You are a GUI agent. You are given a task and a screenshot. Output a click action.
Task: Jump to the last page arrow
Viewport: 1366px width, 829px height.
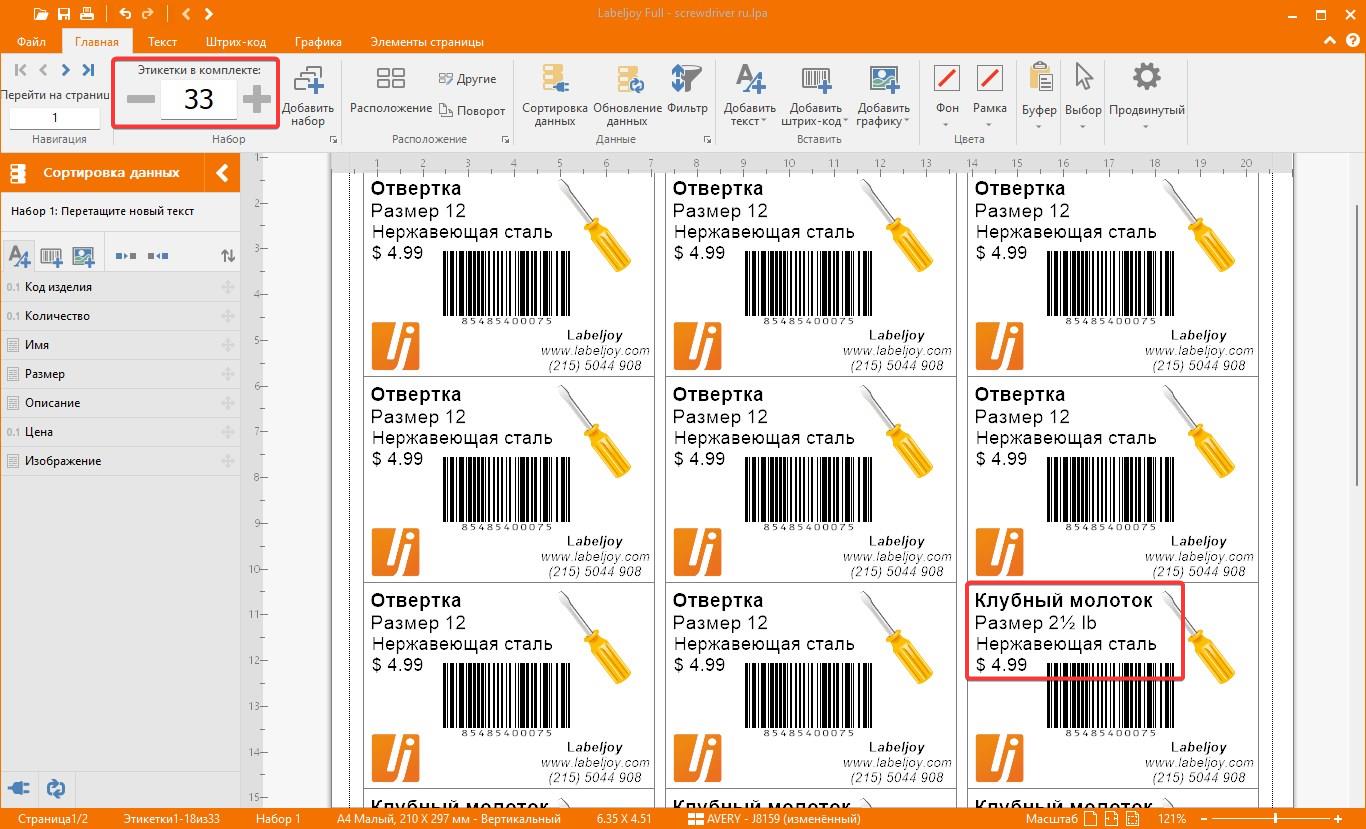tap(88, 70)
